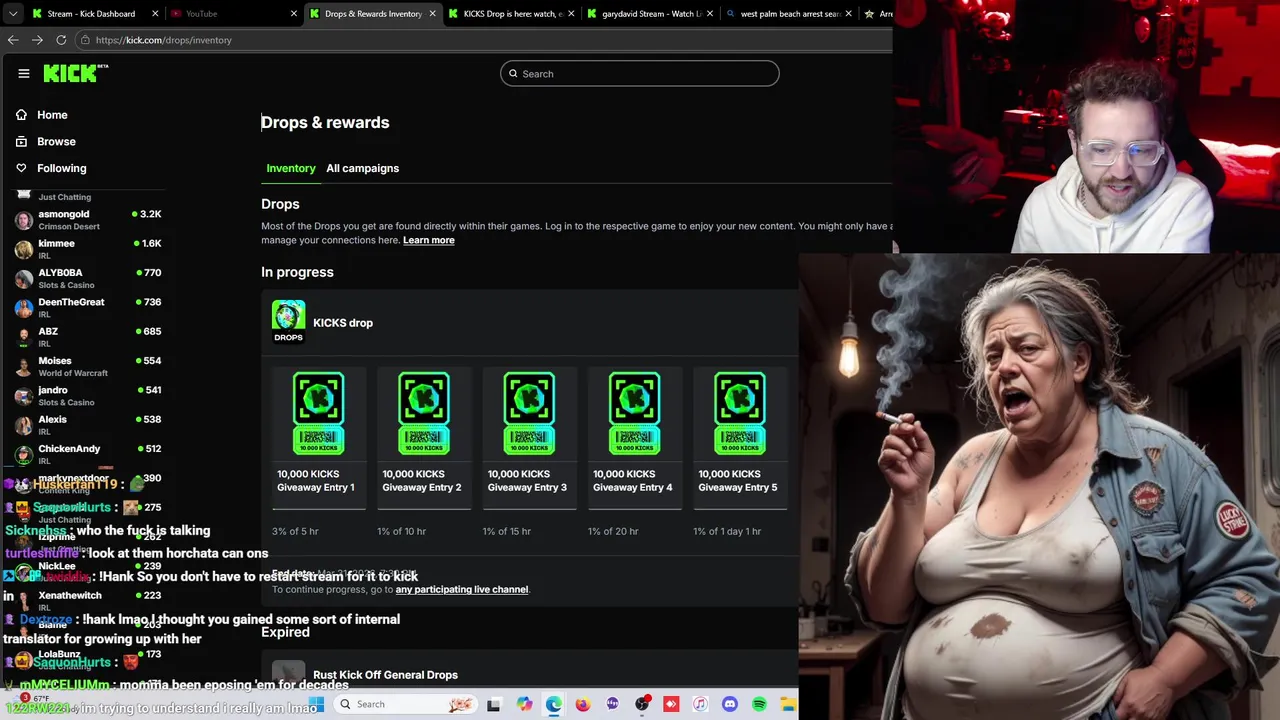Select the Giveaway Entry 2 reward badge

pos(423,413)
